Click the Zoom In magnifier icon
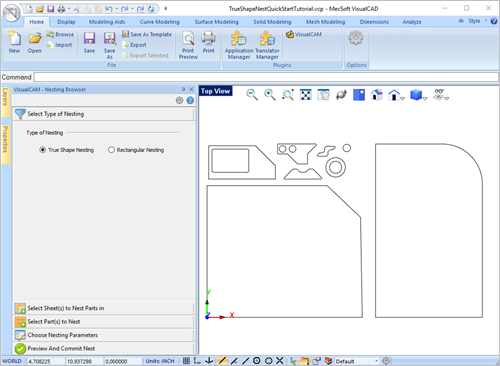 (270, 95)
